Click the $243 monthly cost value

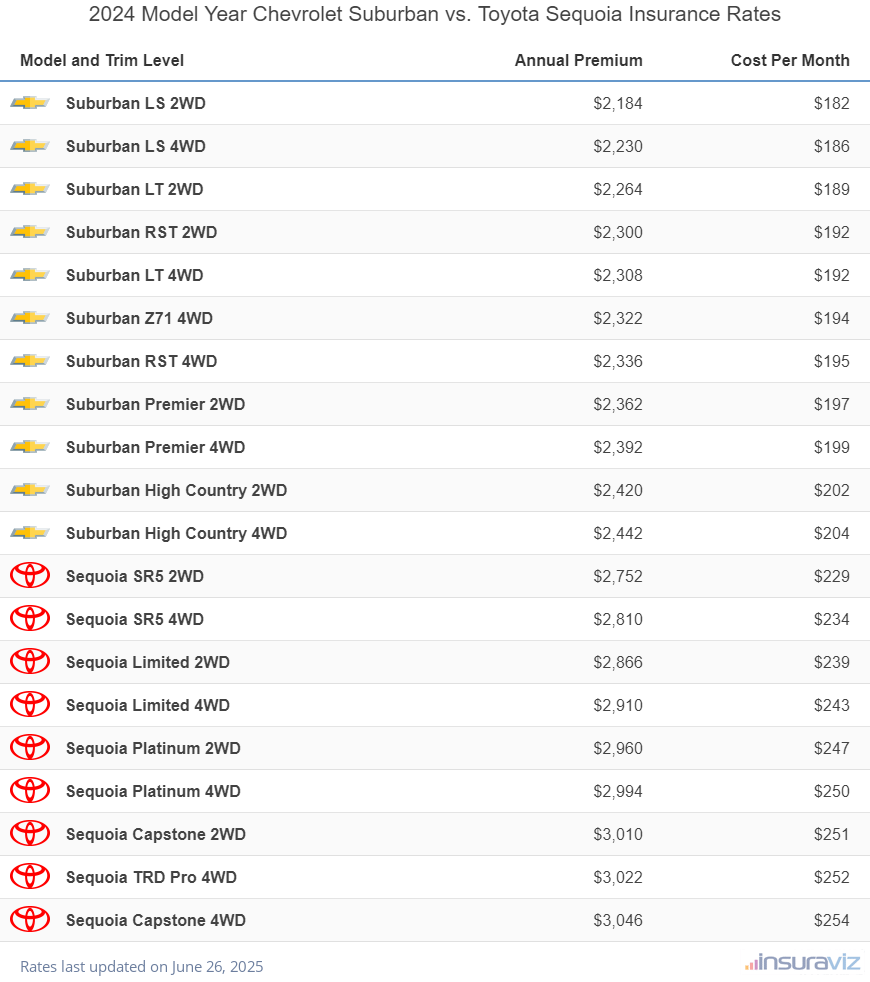pos(832,705)
